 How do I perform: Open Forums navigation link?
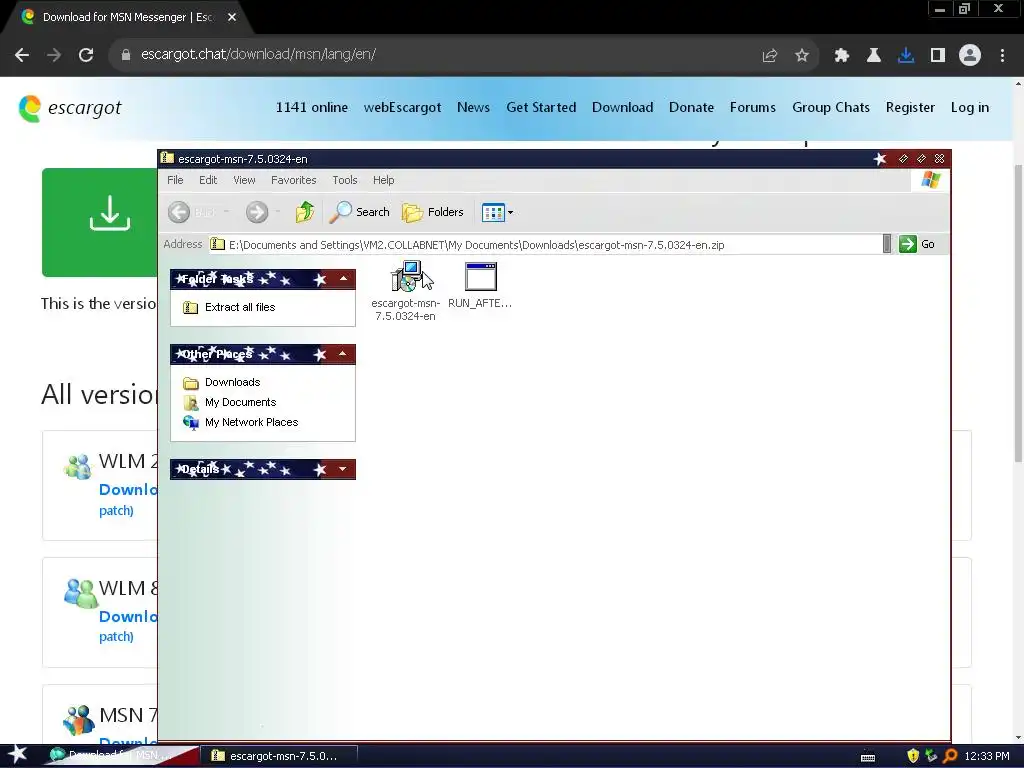coord(753,107)
